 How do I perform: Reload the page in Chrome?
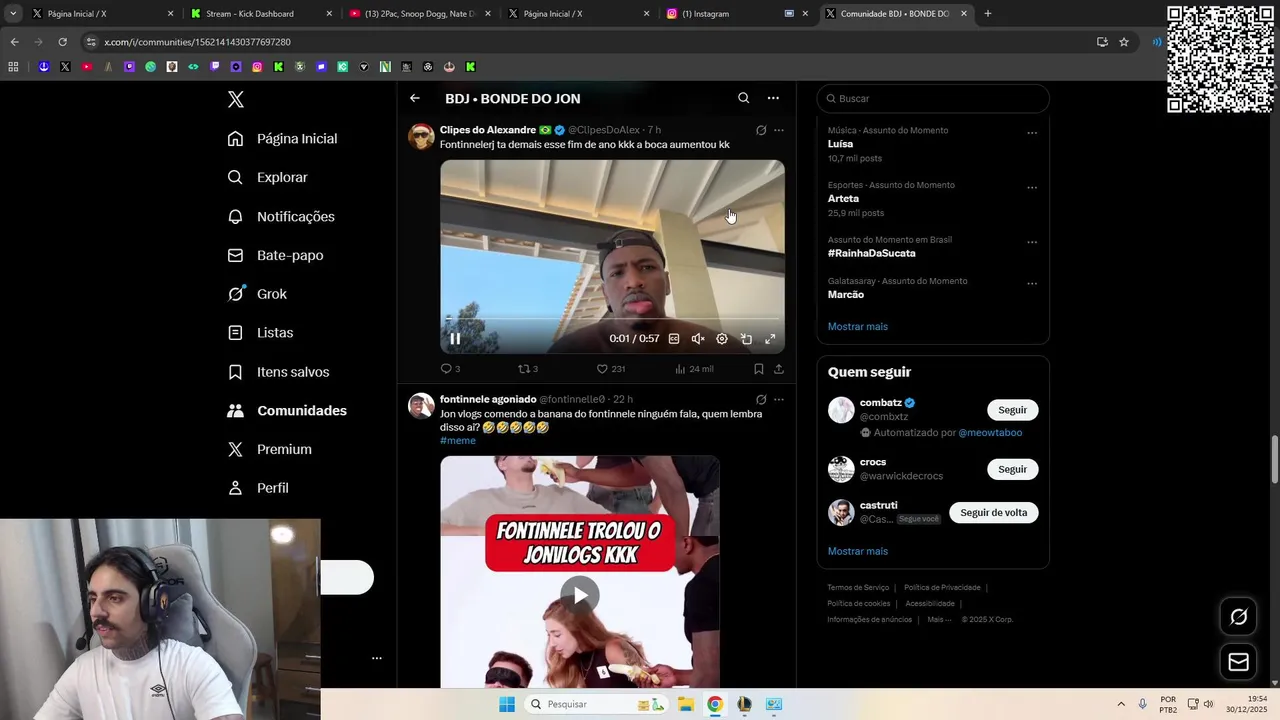coord(62,42)
